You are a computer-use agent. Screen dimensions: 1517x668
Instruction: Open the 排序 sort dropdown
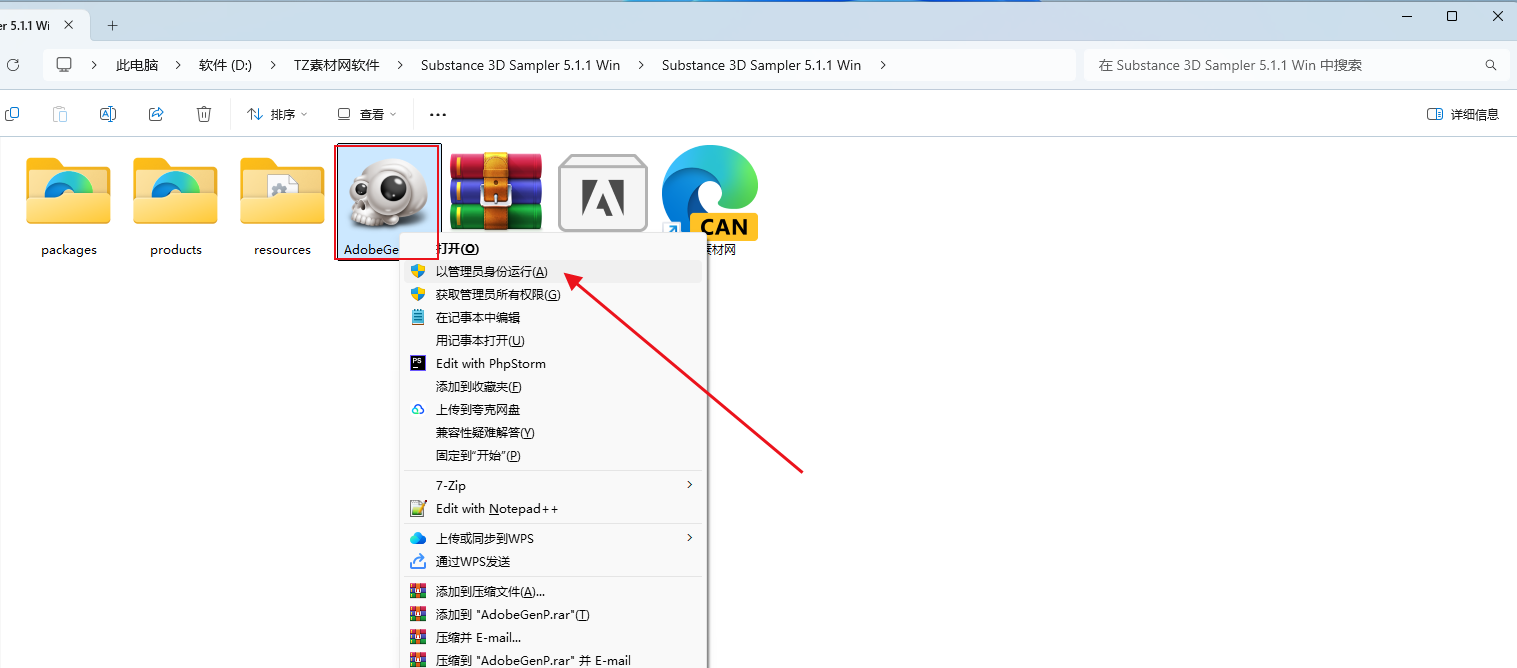coord(277,115)
